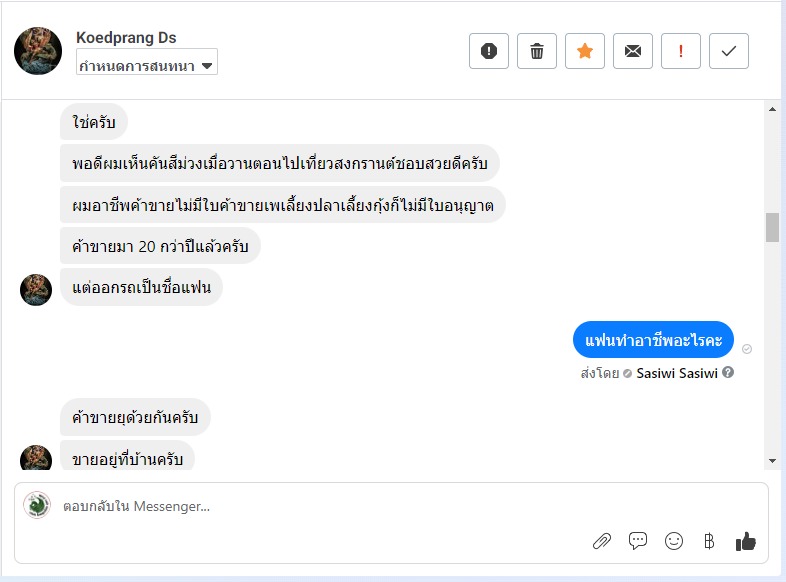Click the blue sent message bubble

[653, 339]
